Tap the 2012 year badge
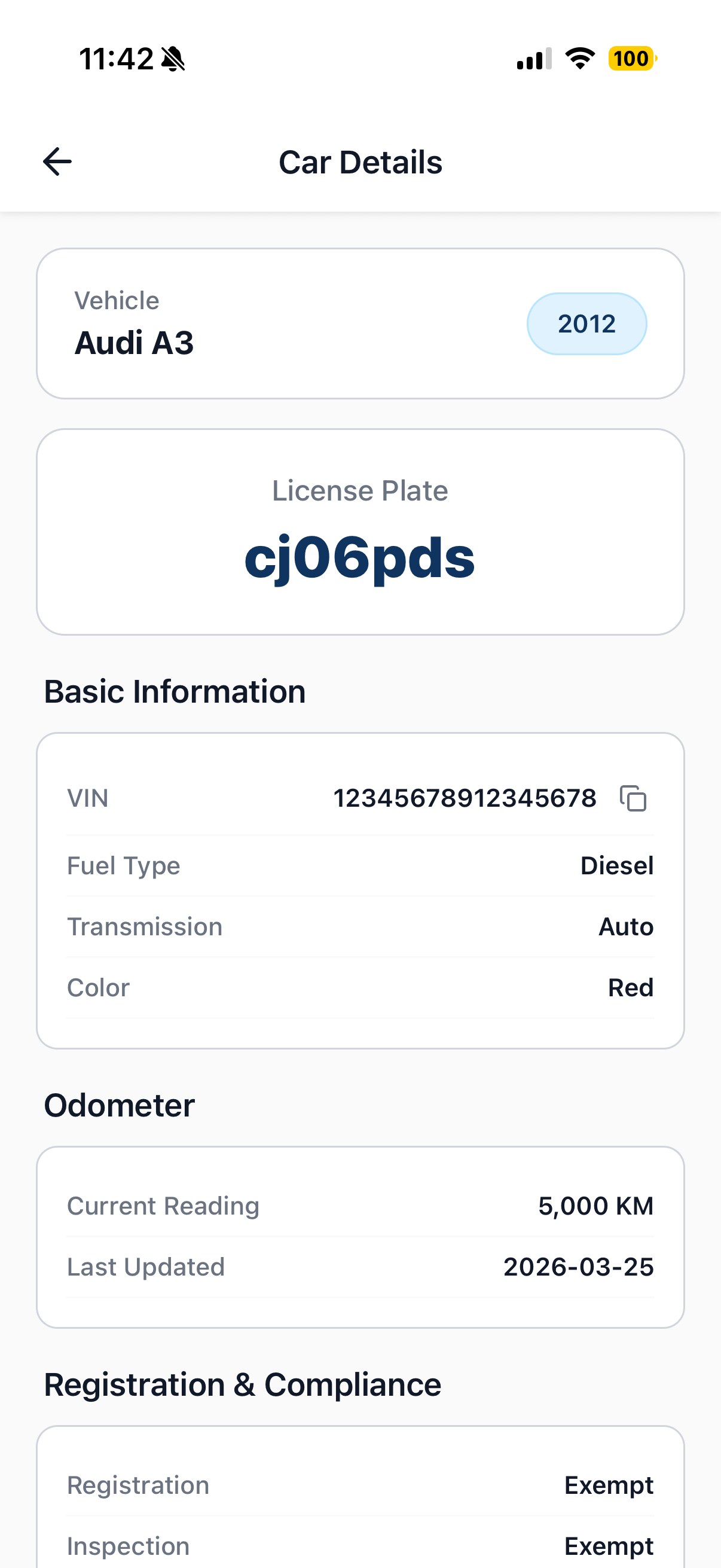721x1568 pixels. pyautogui.click(x=586, y=324)
